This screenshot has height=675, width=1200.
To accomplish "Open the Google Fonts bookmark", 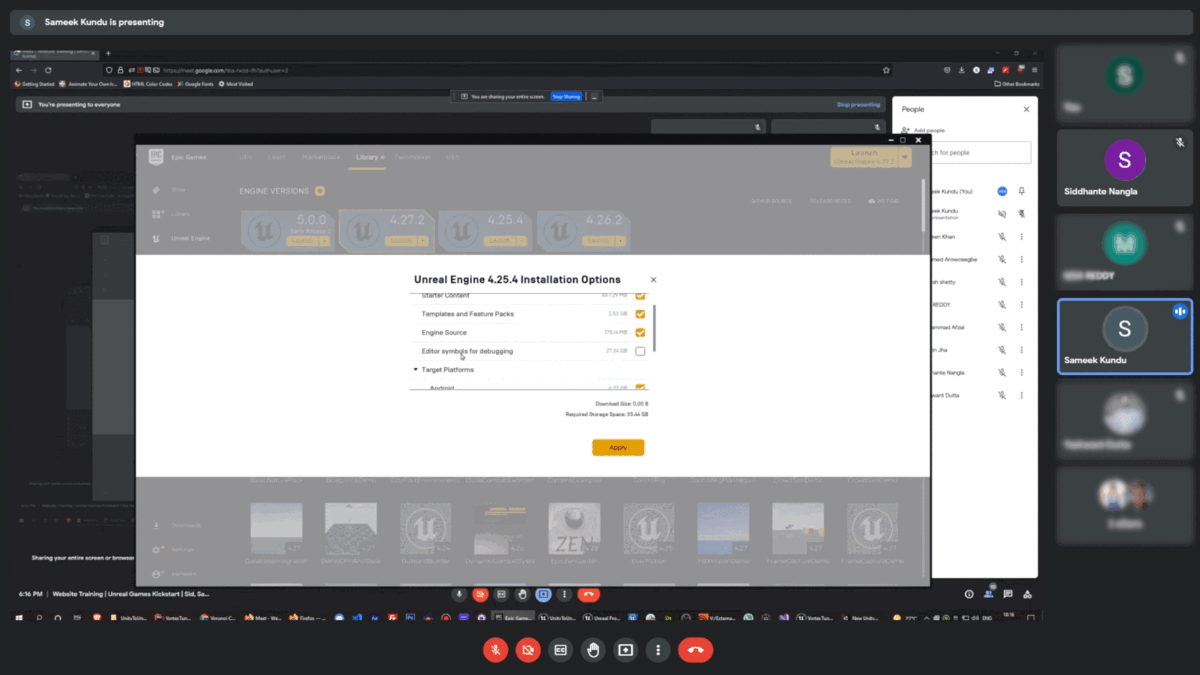I will 196,84.
